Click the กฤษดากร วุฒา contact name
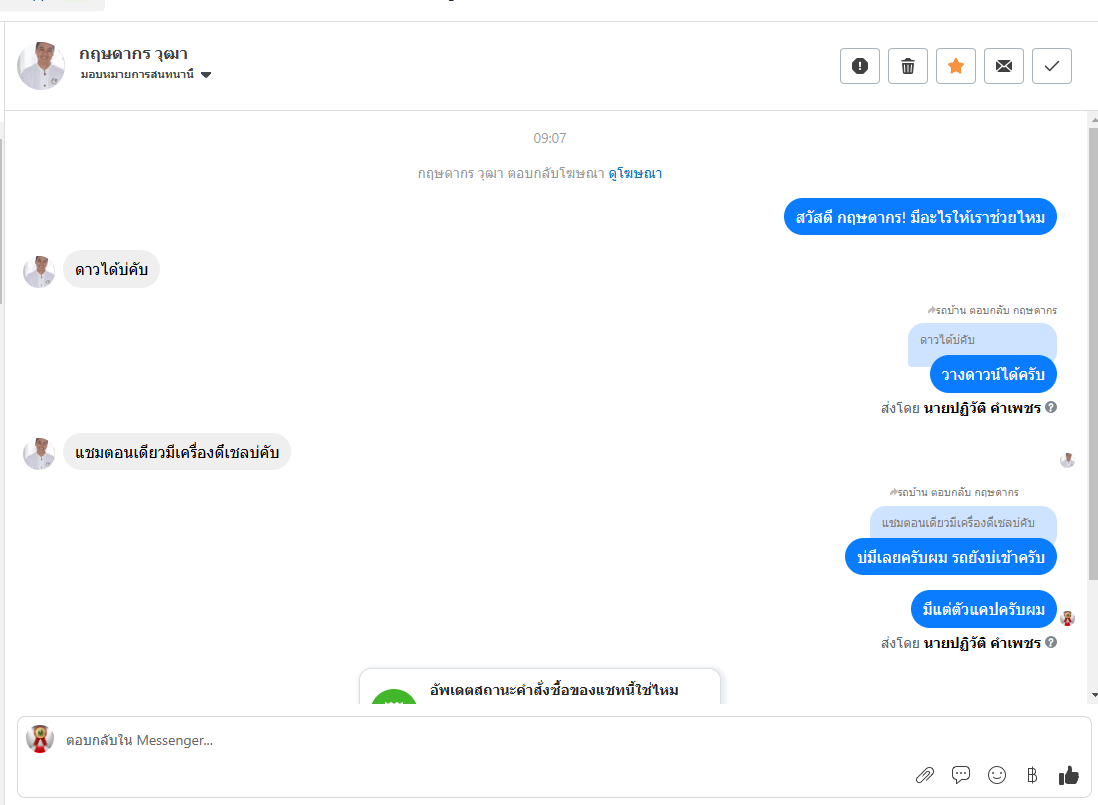 pyautogui.click(x=133, y=54)
